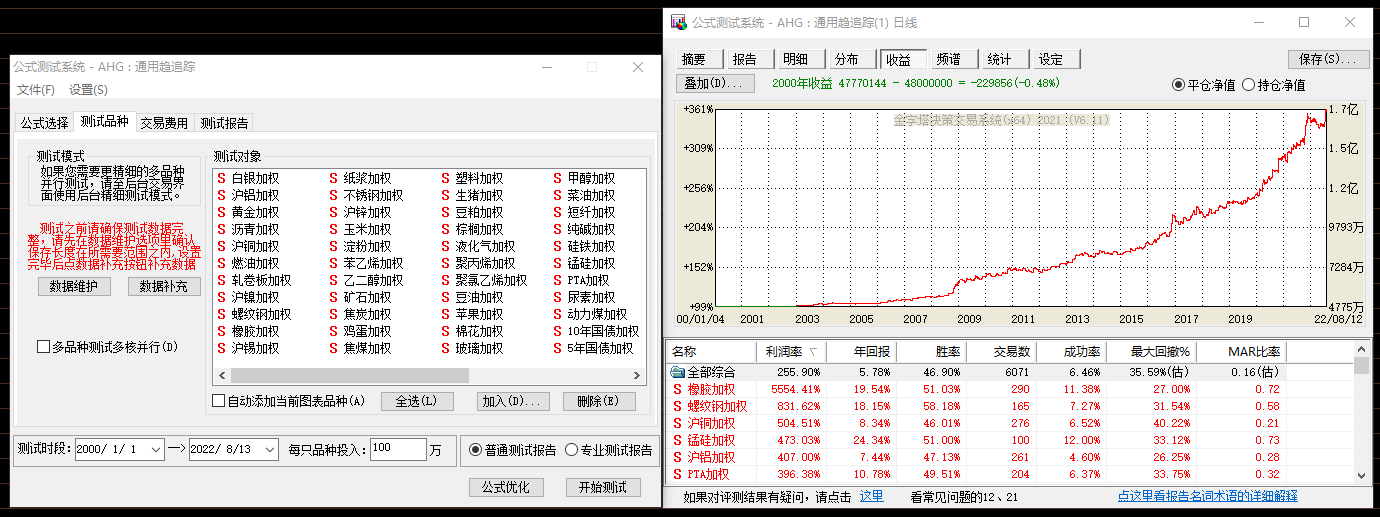The image size is (1380, 517).
Task: Click the S icon beside 甲醇加权
Action: [x=558, y=179]
